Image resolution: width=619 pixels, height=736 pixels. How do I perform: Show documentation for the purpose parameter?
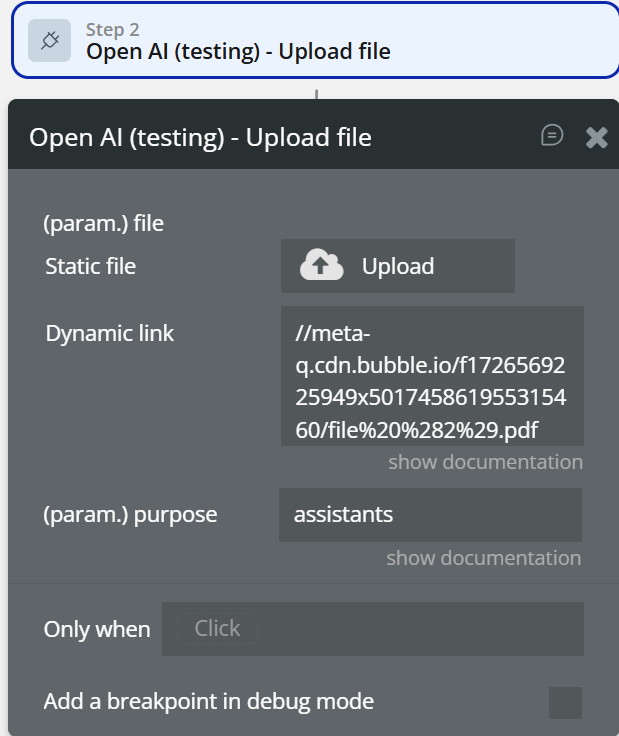[x=484, y=558]
